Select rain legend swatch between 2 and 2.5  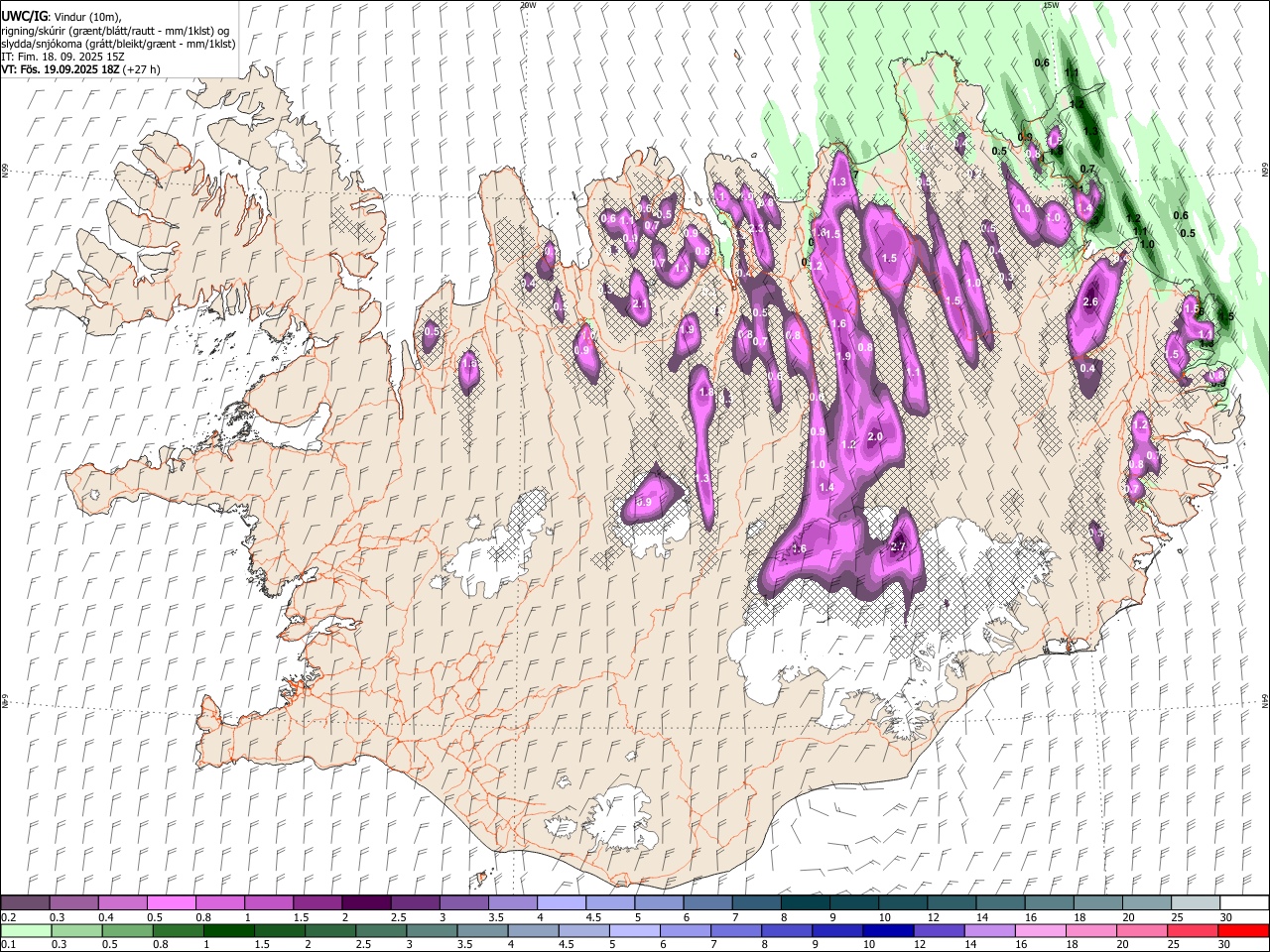(x=329, y=931)
